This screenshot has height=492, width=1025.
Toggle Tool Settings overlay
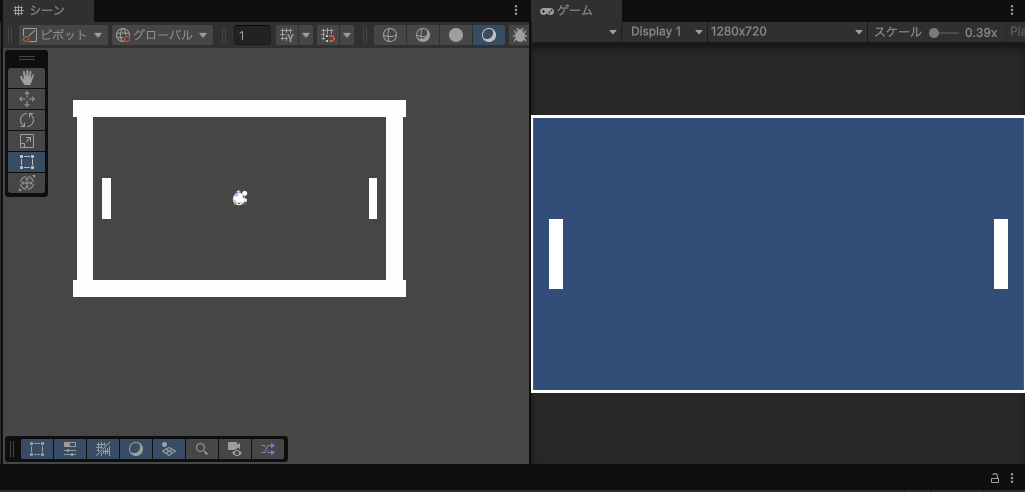coord(70,449)
